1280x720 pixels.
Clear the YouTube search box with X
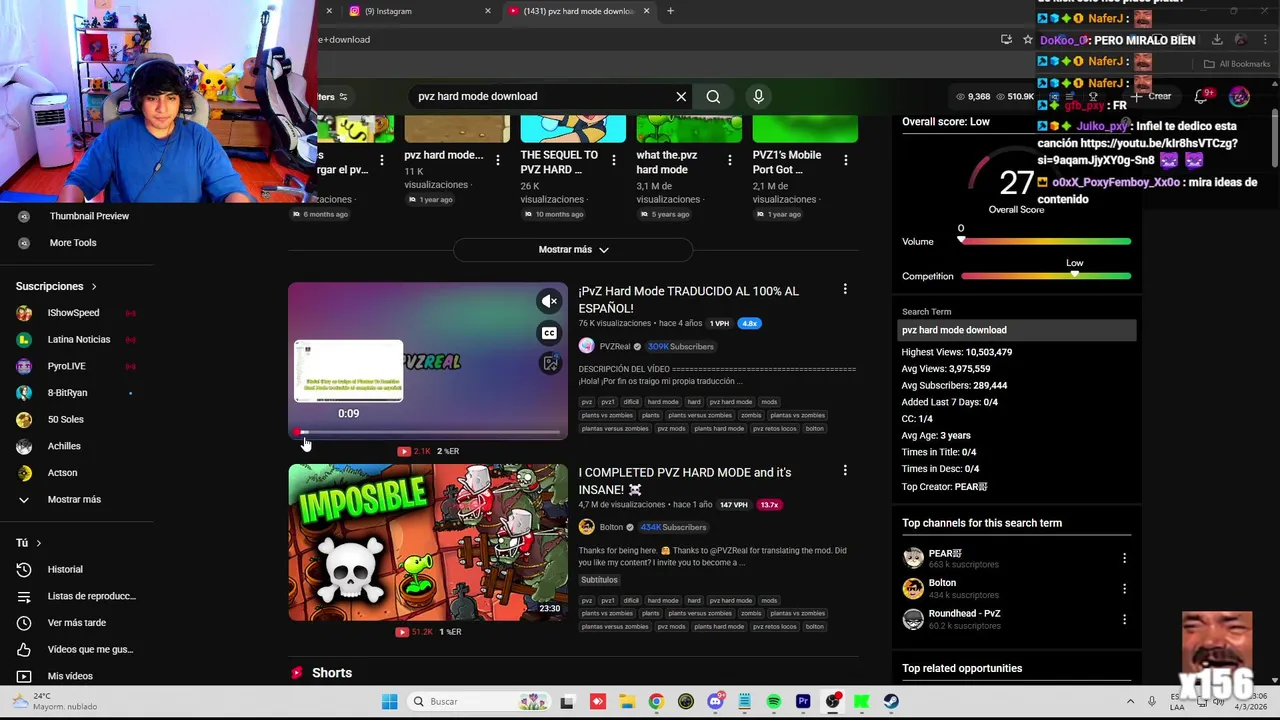coord(681,97)
